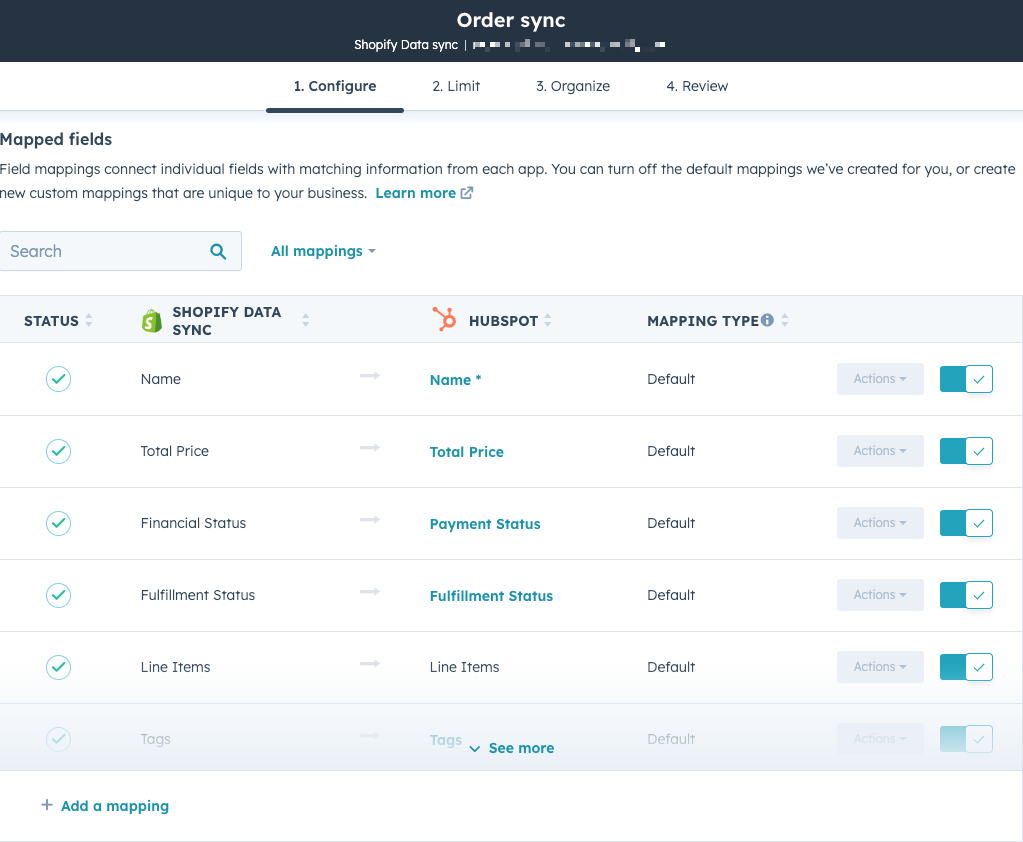Click the search magnifier icon

coord(218,252)
